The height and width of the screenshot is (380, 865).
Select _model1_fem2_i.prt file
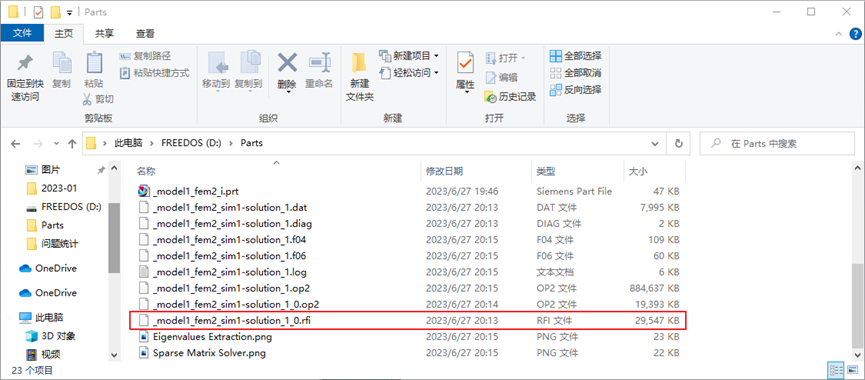(408, 191)
